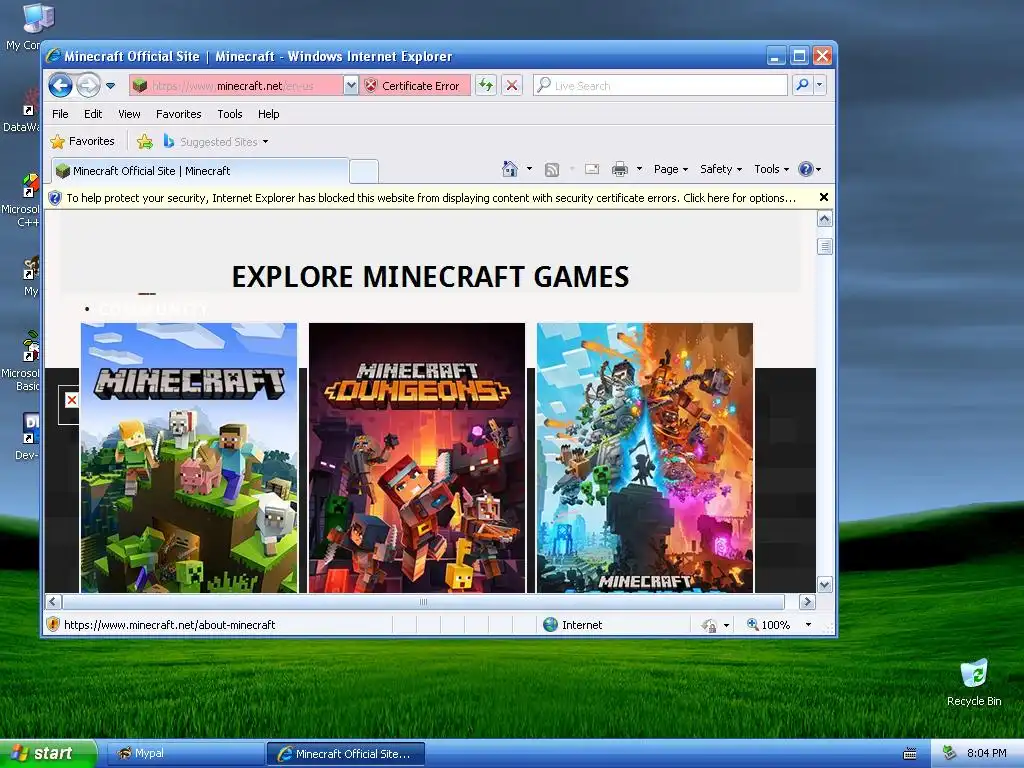Open the zoom level dropdown arrow
The image size is (1024, 768).
coord(808,624)
